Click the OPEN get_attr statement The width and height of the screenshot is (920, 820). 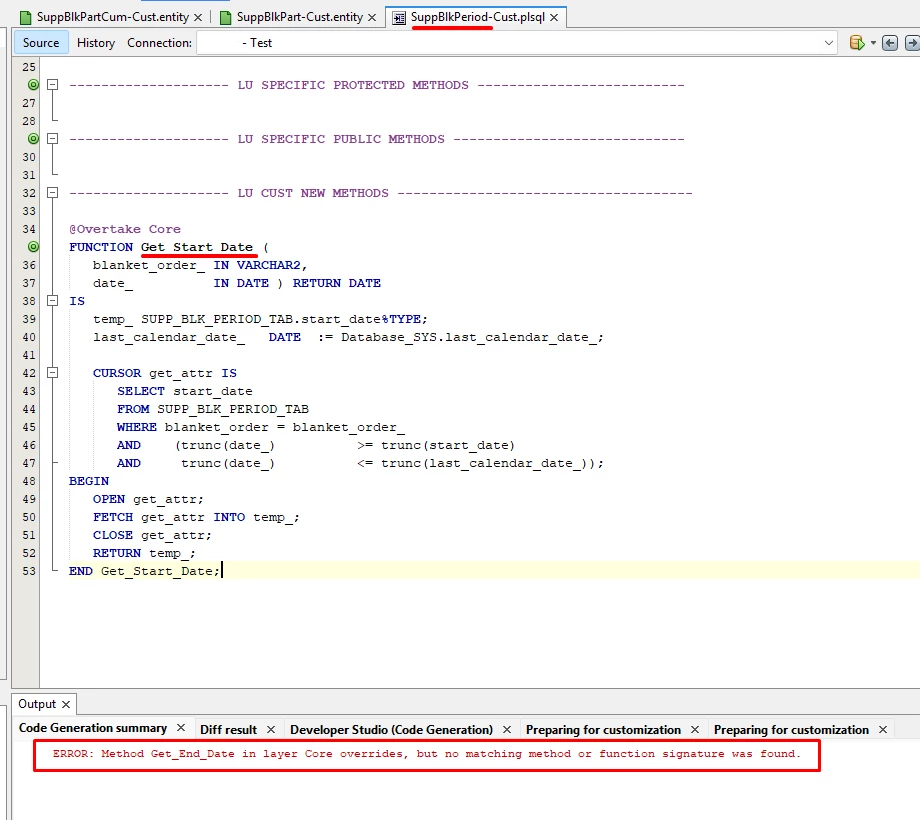point(148,499)
